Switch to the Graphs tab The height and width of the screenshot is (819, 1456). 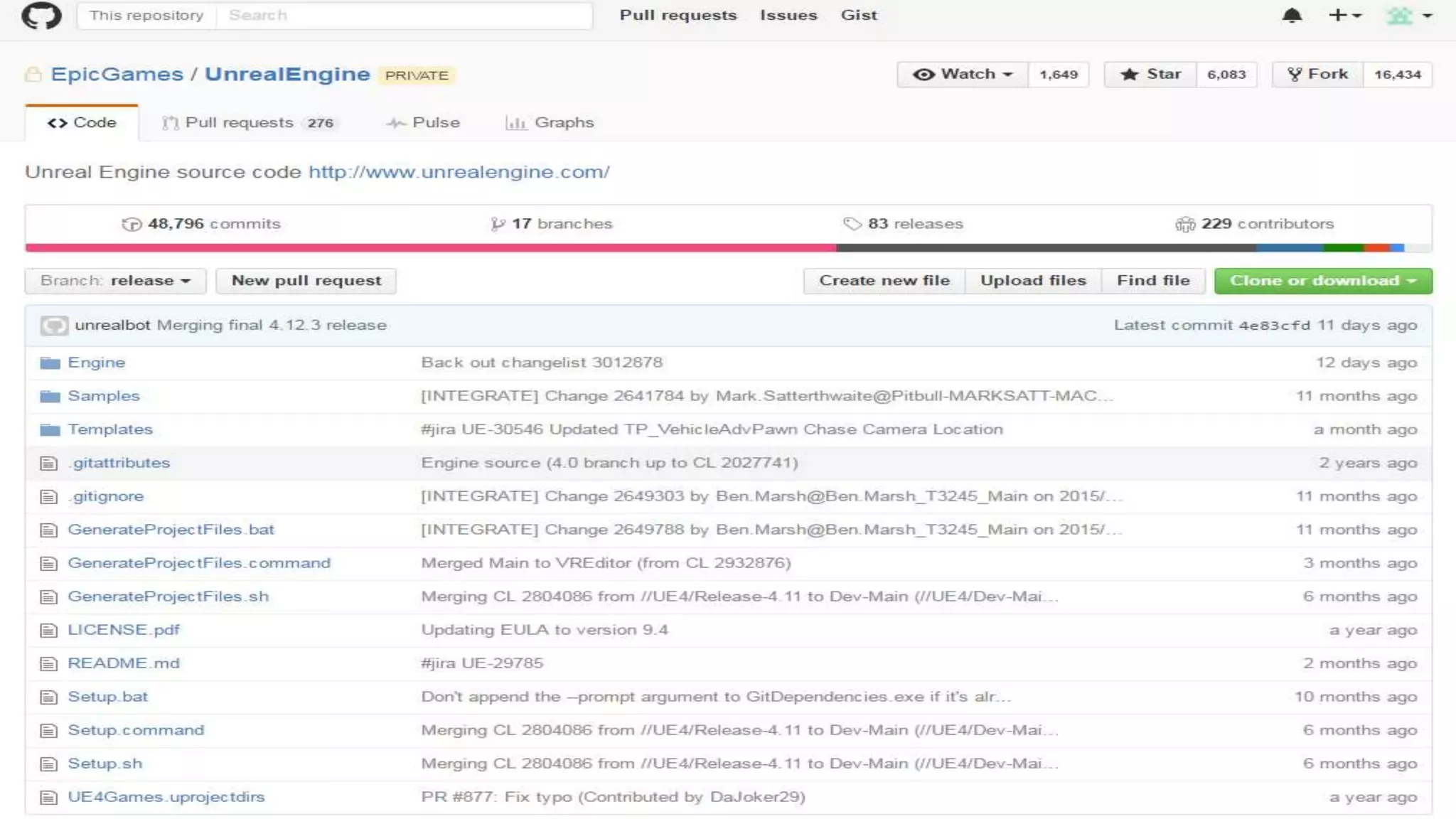(x=550, y=123)
